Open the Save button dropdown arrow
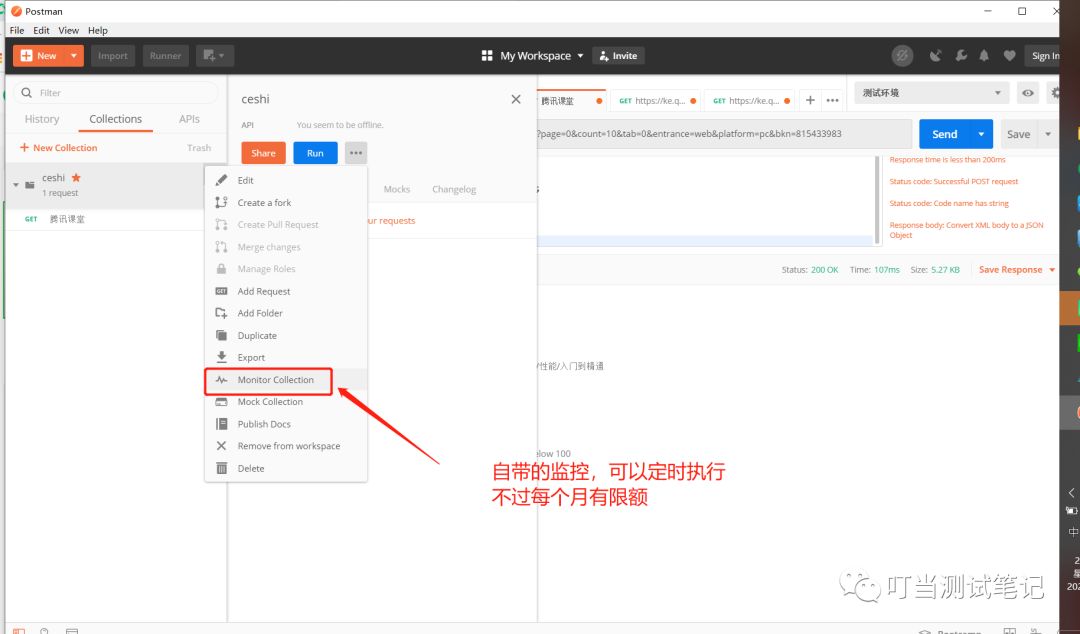Viewport: 1080px width, 634px height. point(1048,134)
